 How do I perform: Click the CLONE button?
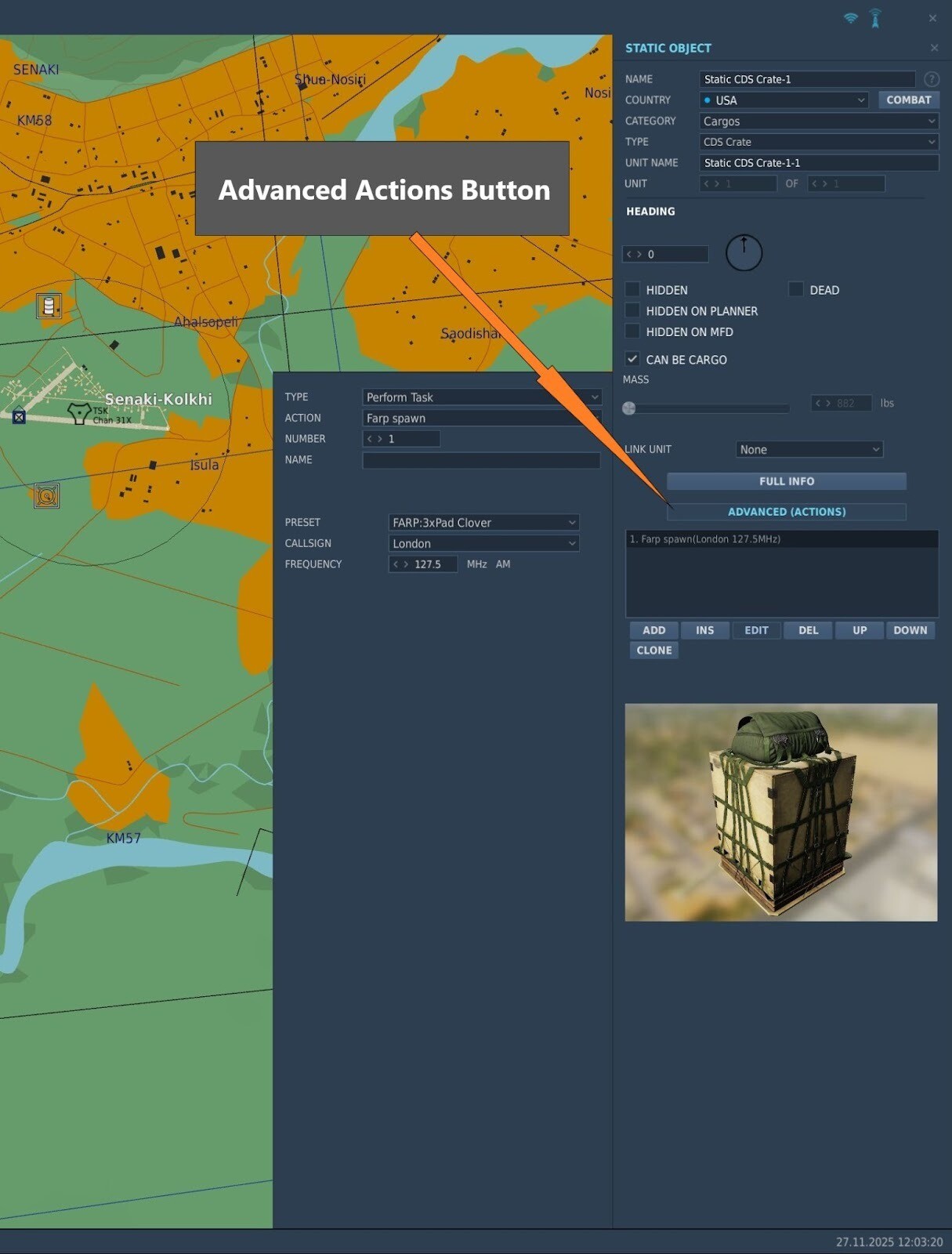coord(653,651)
